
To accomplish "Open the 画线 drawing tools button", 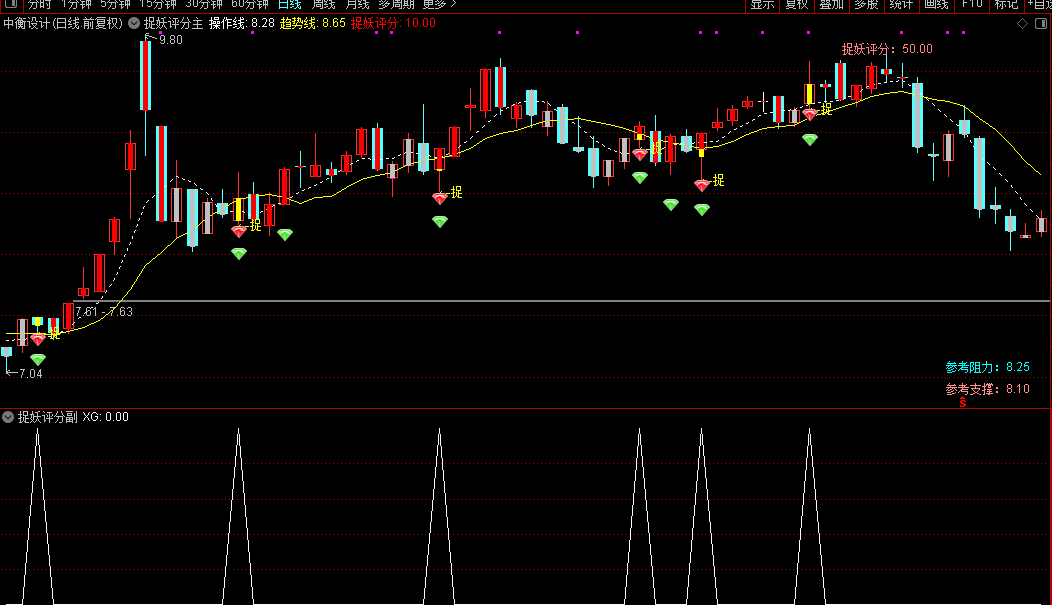I will tap(937, 5).
